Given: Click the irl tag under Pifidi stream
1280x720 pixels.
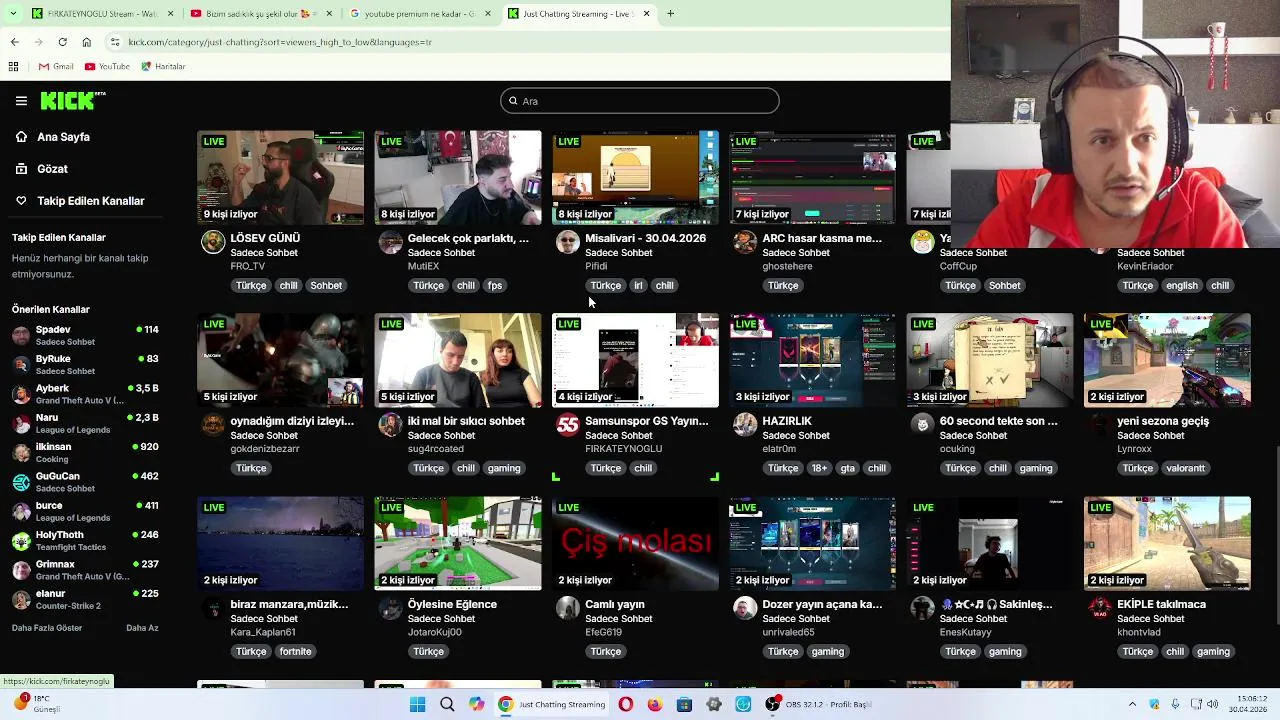Looking at the screenshot, I should 638,286.
